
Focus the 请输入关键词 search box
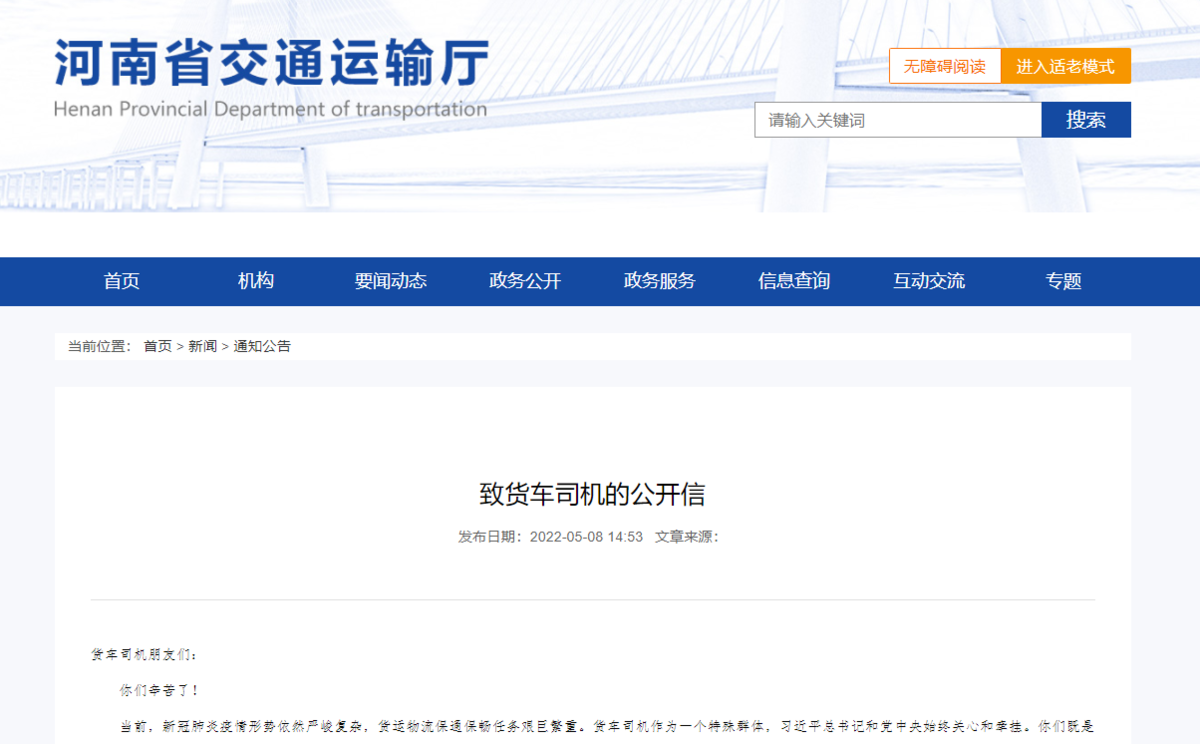point(897,120)
